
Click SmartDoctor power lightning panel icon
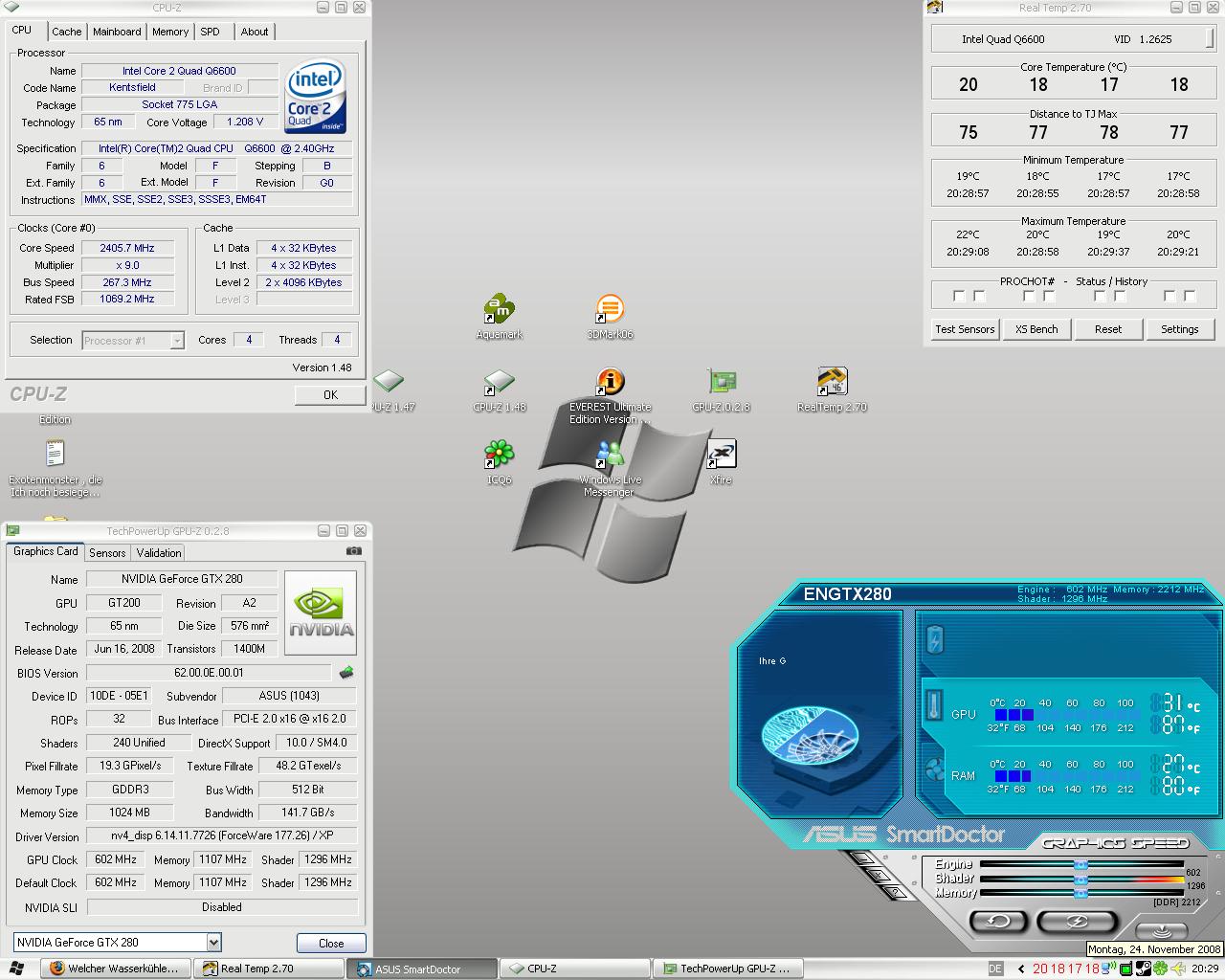tap(935, 638)
